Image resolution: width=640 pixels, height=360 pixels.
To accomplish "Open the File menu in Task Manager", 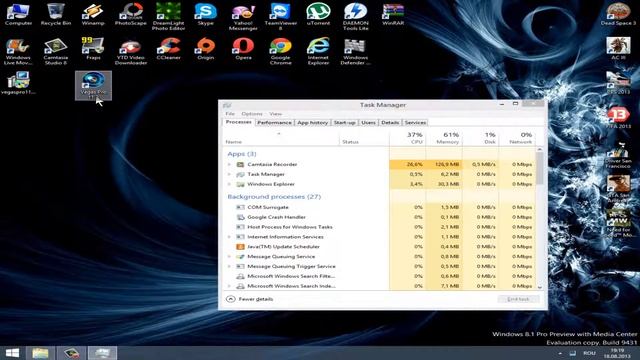I will point(230,114).
